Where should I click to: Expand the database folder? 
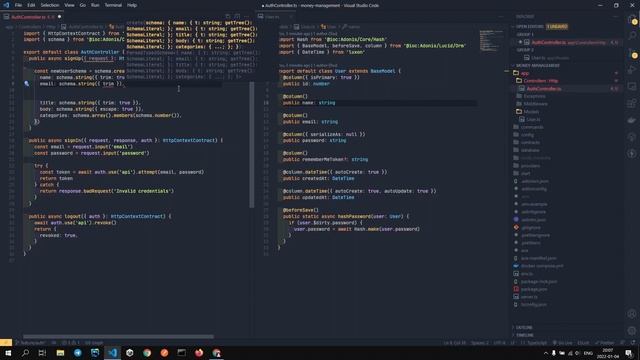(530, 150)
